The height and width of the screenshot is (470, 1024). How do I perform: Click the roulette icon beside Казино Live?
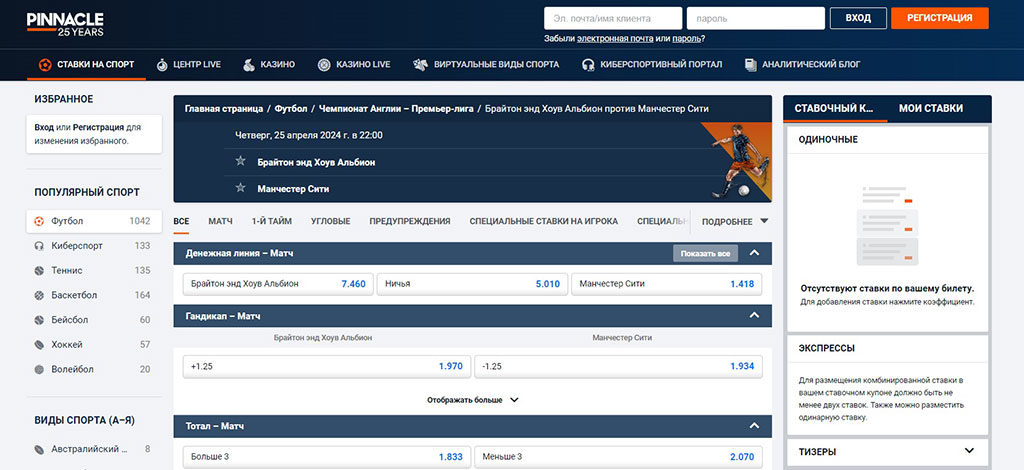pyautogui.click(x=324, y=65)
